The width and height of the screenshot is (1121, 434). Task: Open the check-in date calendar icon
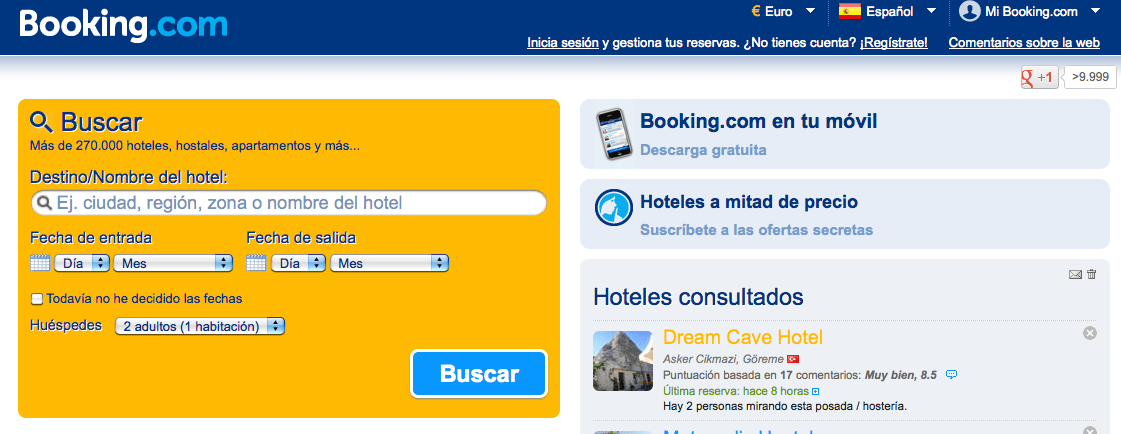40,263
